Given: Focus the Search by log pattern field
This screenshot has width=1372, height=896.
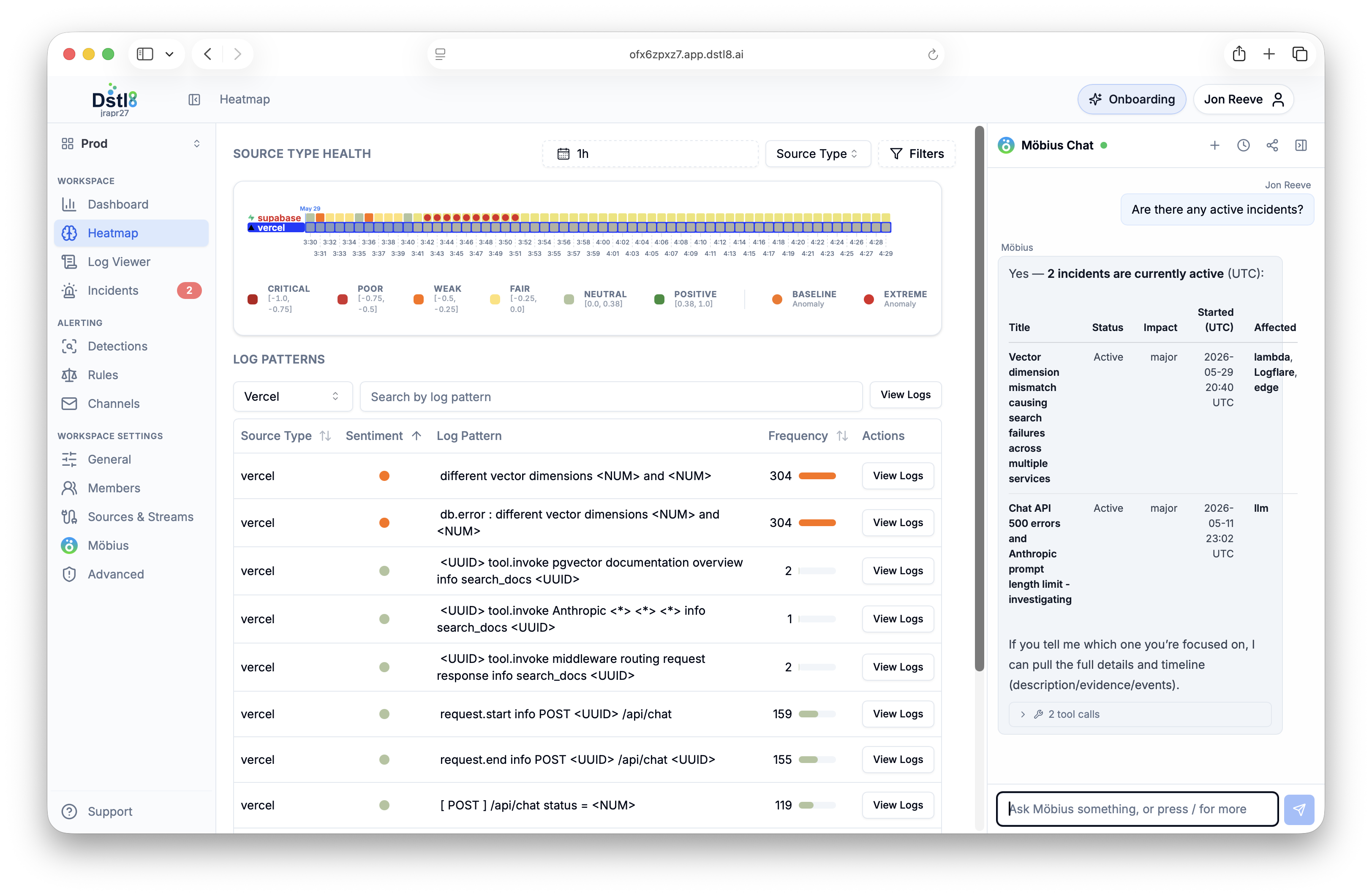Looking at the screenshot, I should point(611,396).
